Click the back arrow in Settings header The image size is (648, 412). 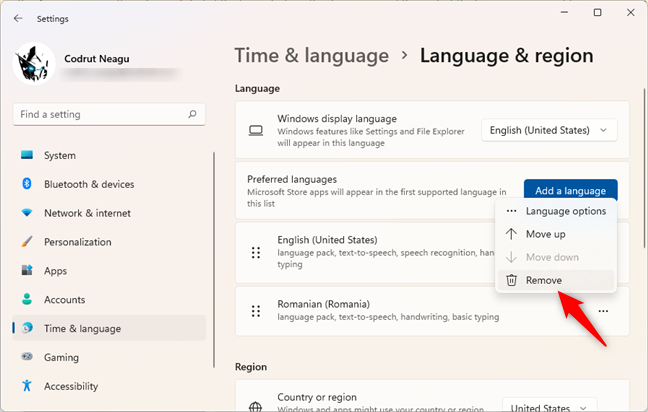coord(18,18)
